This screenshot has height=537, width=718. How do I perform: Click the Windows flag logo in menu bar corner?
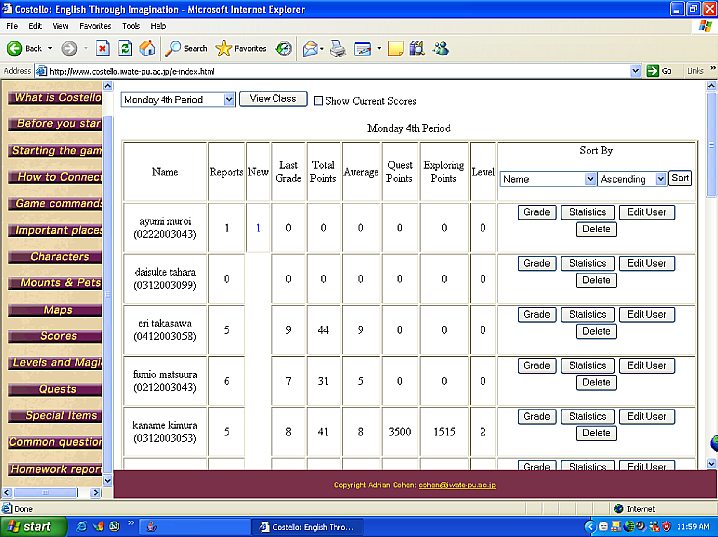click(x=706, y=26)
